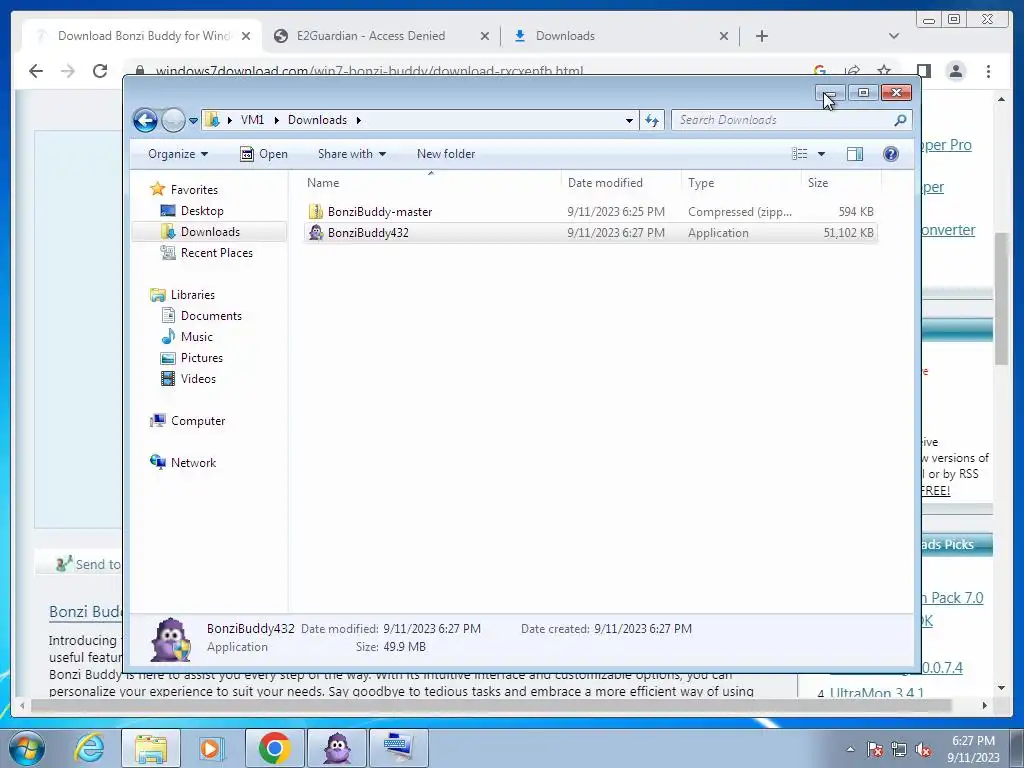Open the Videos library
Viewport: 1024px width, 768px height.
click(x=198, y=379)
